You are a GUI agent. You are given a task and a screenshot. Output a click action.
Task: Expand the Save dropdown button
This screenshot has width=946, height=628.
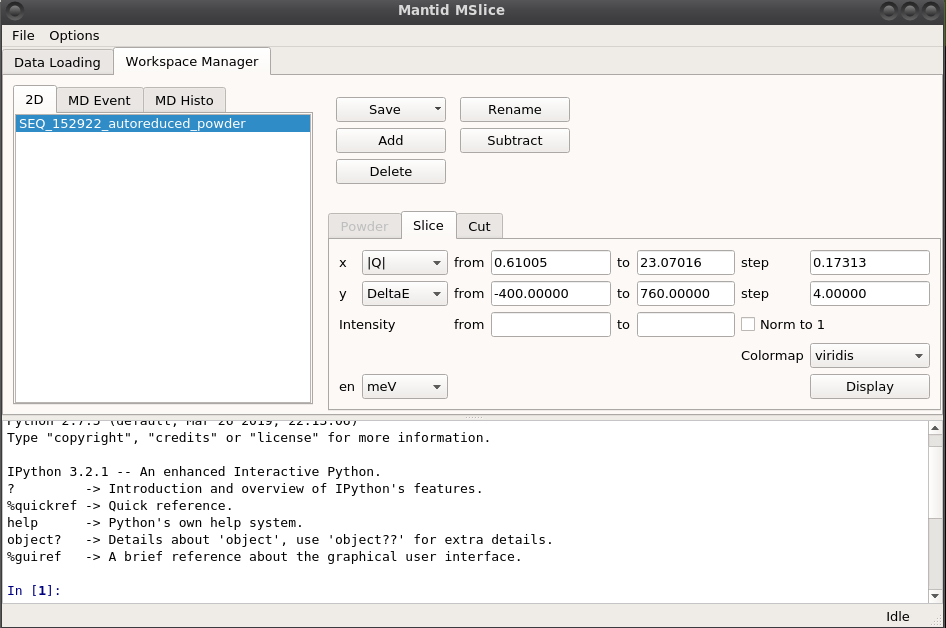pos(437,110)
